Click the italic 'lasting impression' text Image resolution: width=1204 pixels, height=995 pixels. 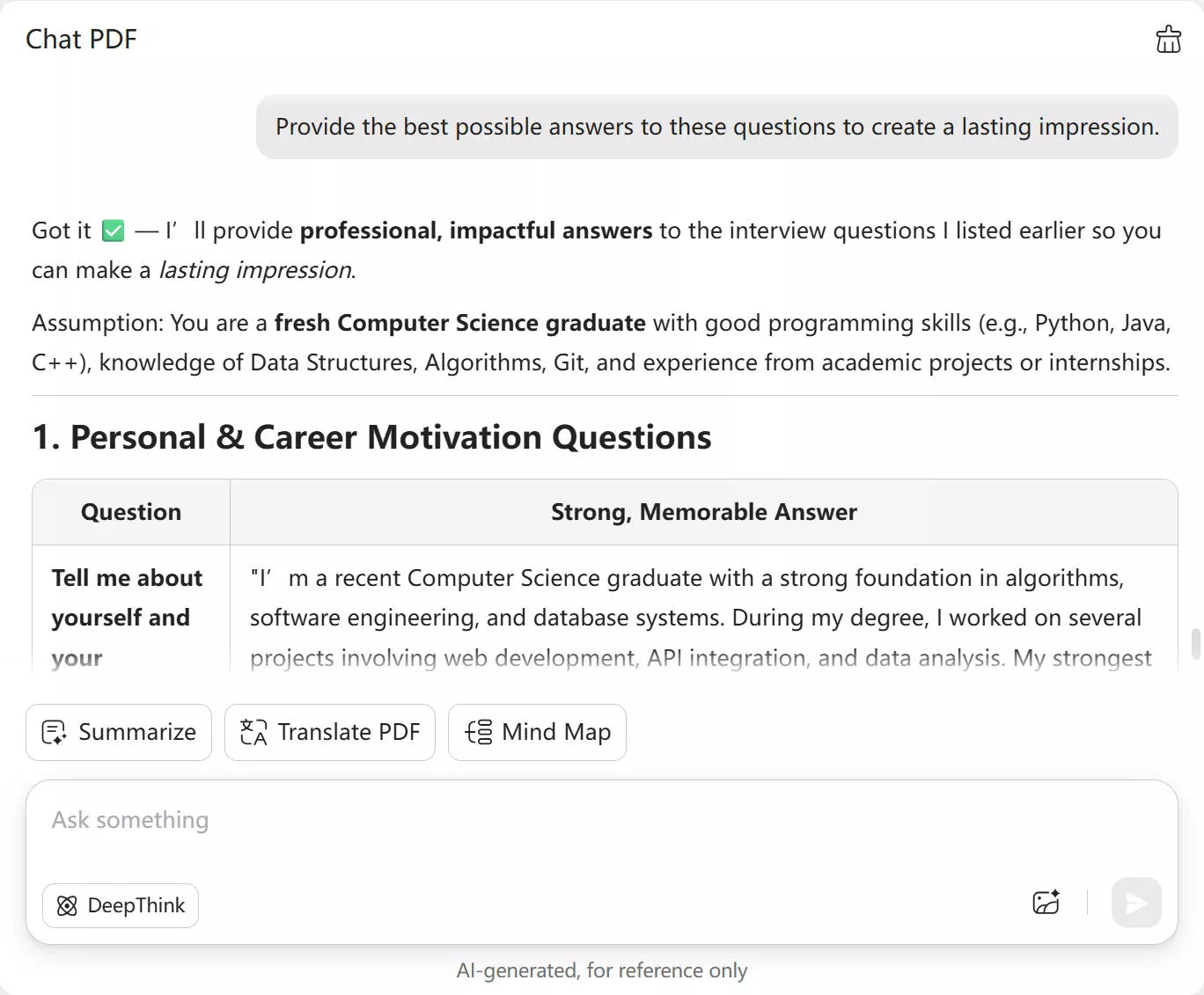(x=255, y=270)
